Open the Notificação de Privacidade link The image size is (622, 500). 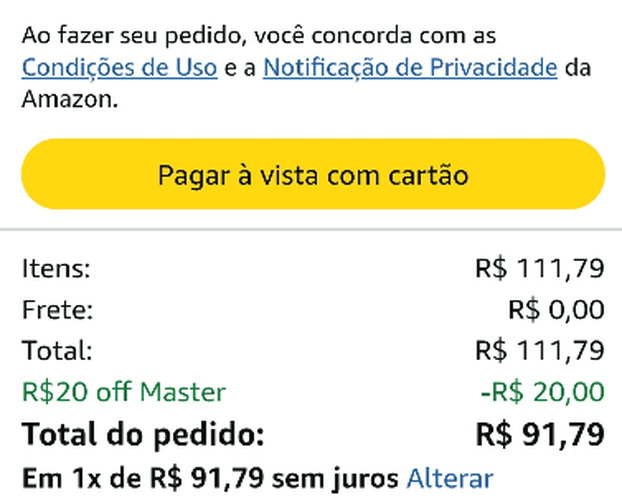tap(410, 68)
